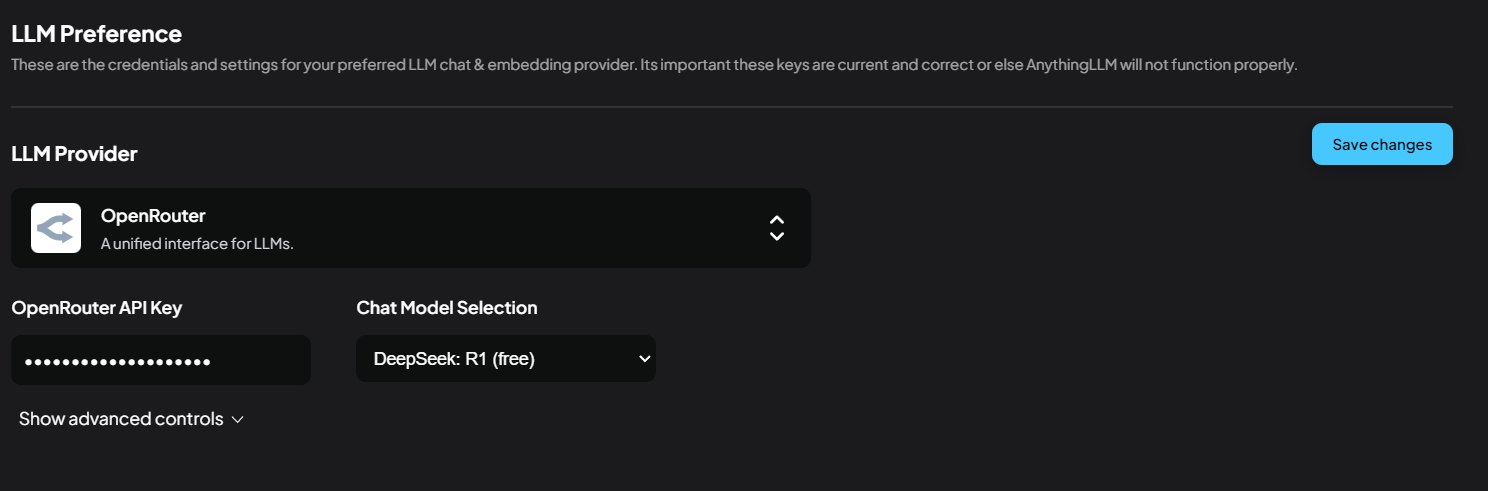Click the credentials description paragraph

[x=500, y=65]
